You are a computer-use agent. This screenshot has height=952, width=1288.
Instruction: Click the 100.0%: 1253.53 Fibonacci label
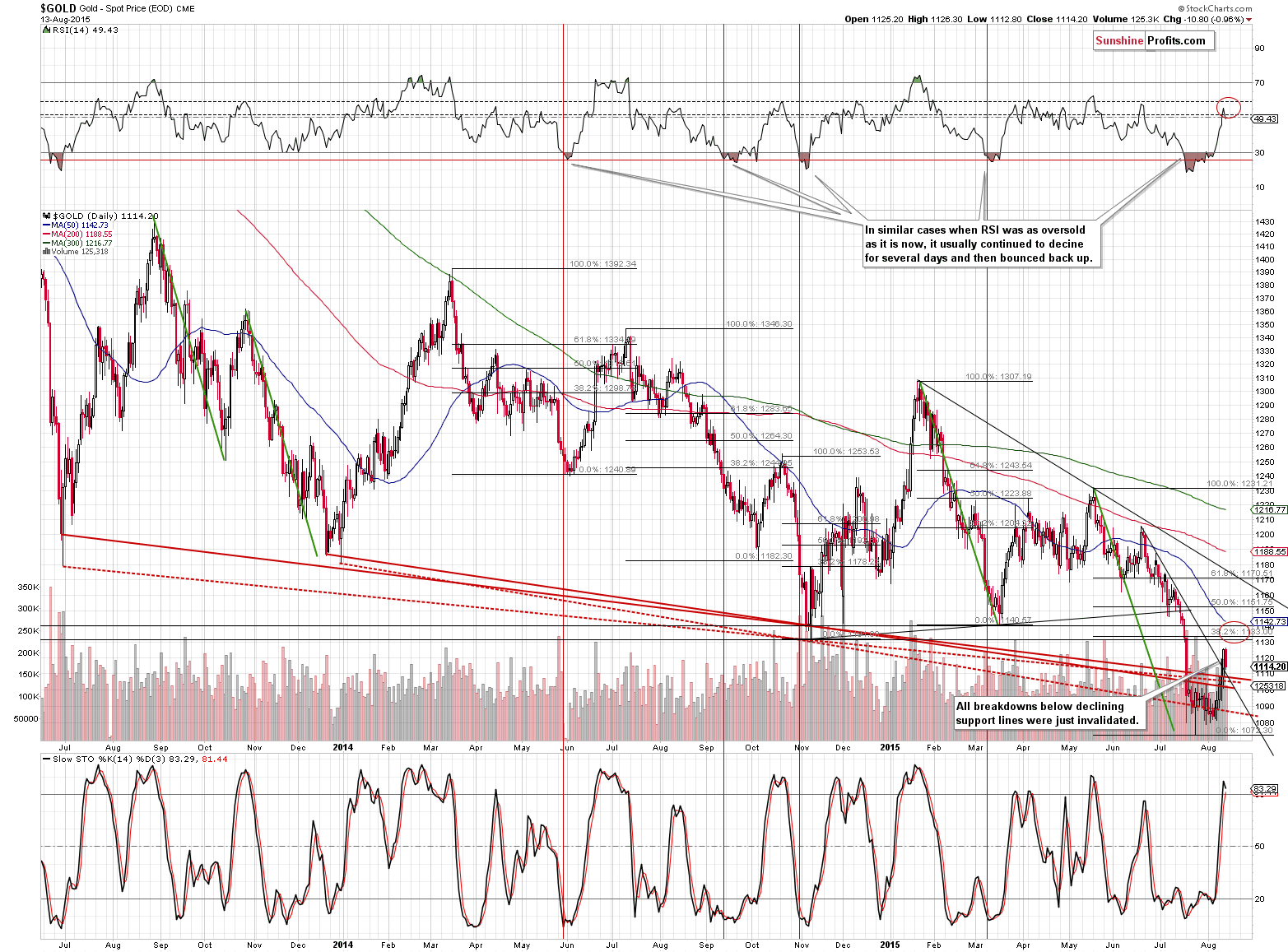846,452
